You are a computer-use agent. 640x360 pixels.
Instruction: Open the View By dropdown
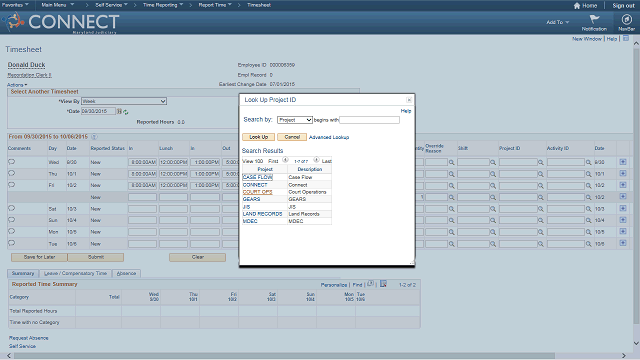point(124,101)
